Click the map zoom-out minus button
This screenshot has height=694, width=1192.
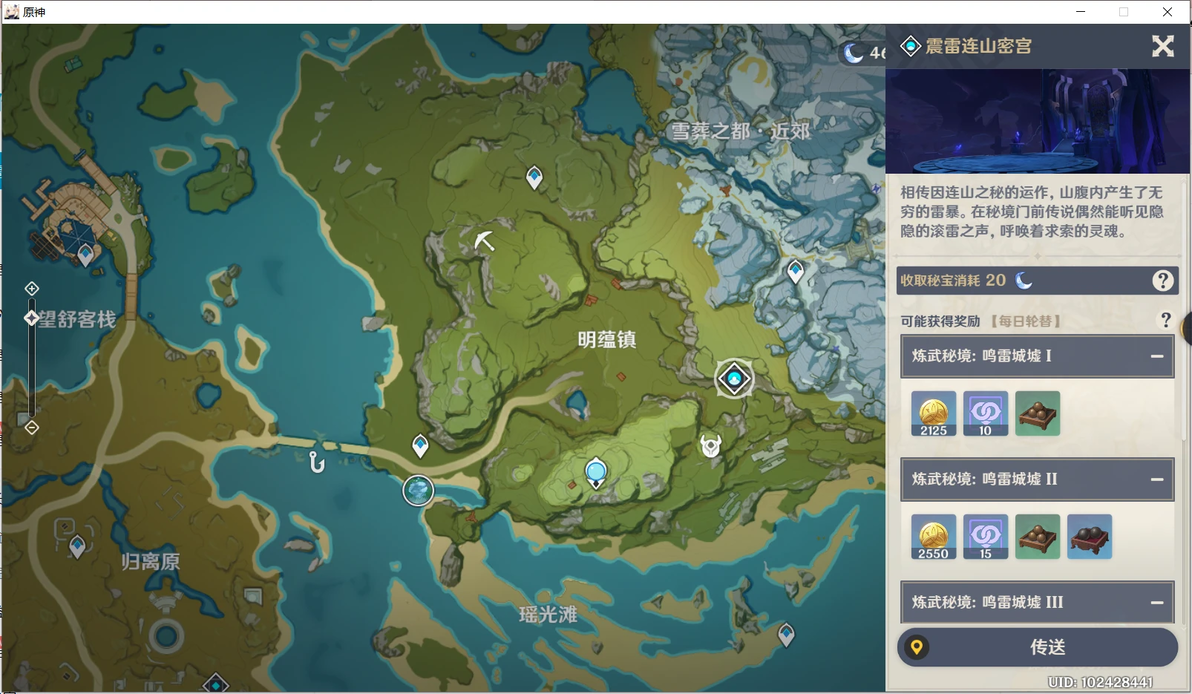pos(31,428)
